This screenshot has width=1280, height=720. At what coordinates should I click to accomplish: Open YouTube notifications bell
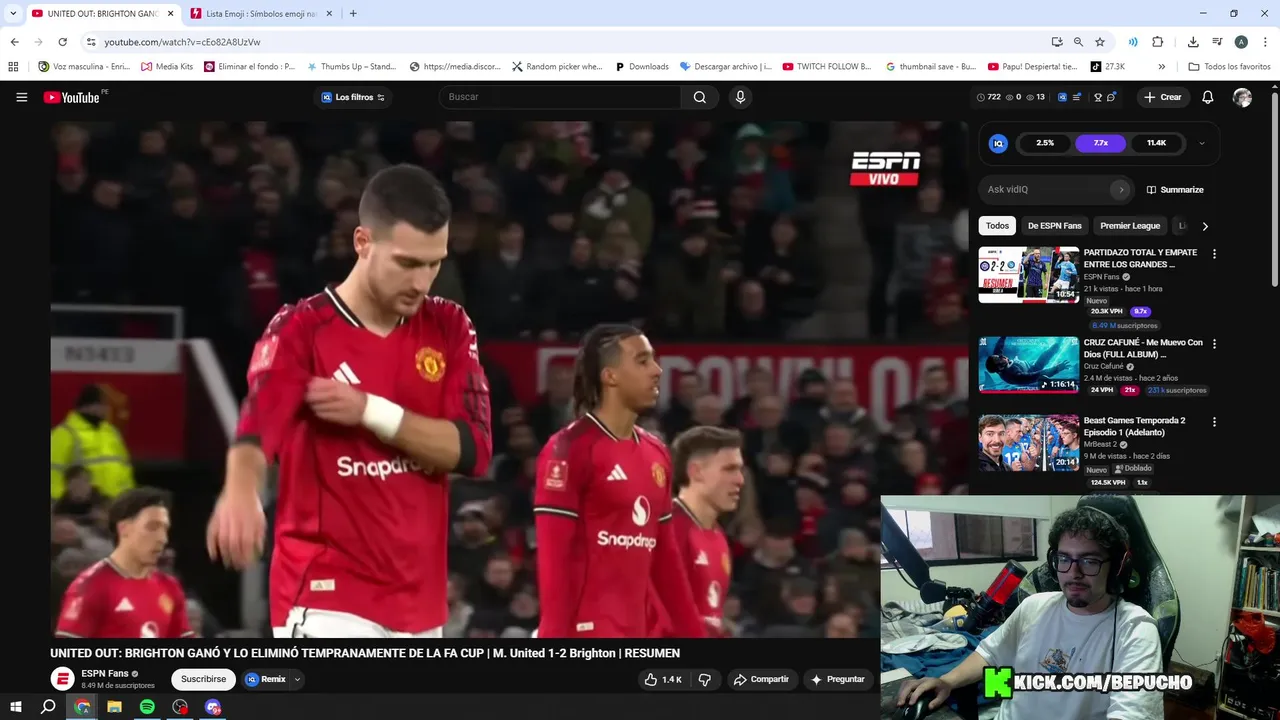pyautogui.click(x=1208, y=97)
